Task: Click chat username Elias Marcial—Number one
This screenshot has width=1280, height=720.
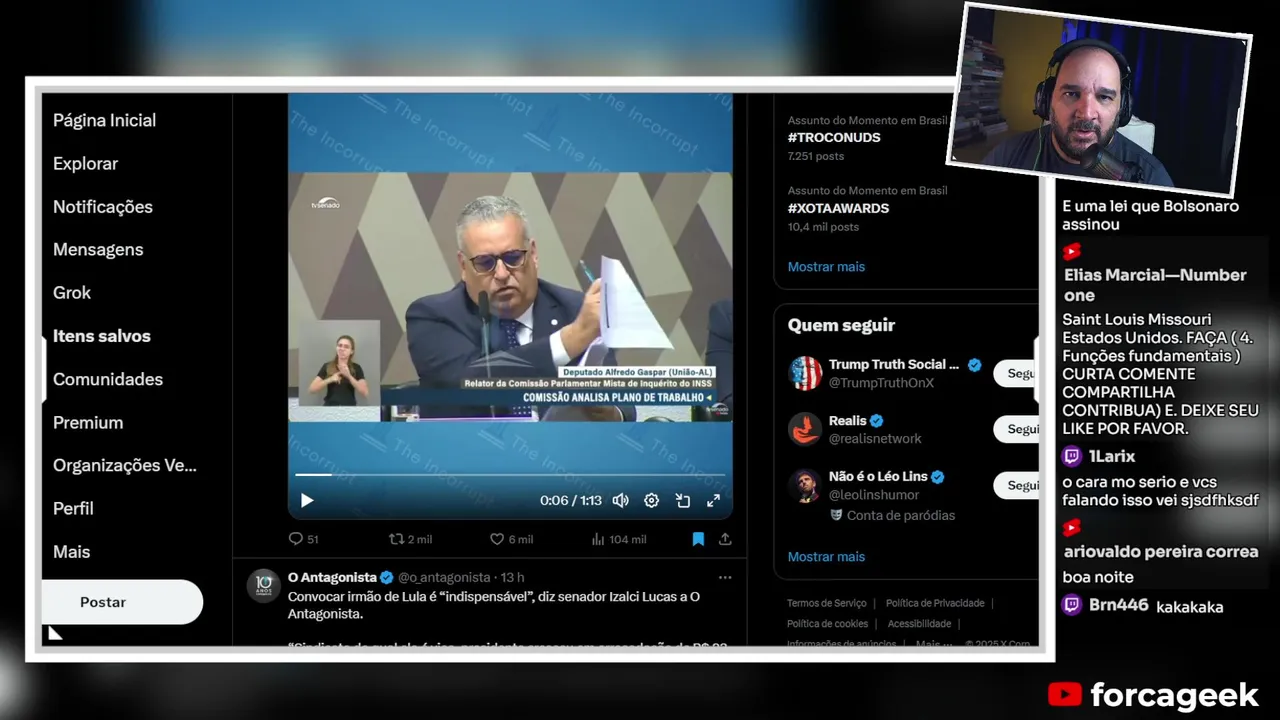Action: click(1155, 285)
